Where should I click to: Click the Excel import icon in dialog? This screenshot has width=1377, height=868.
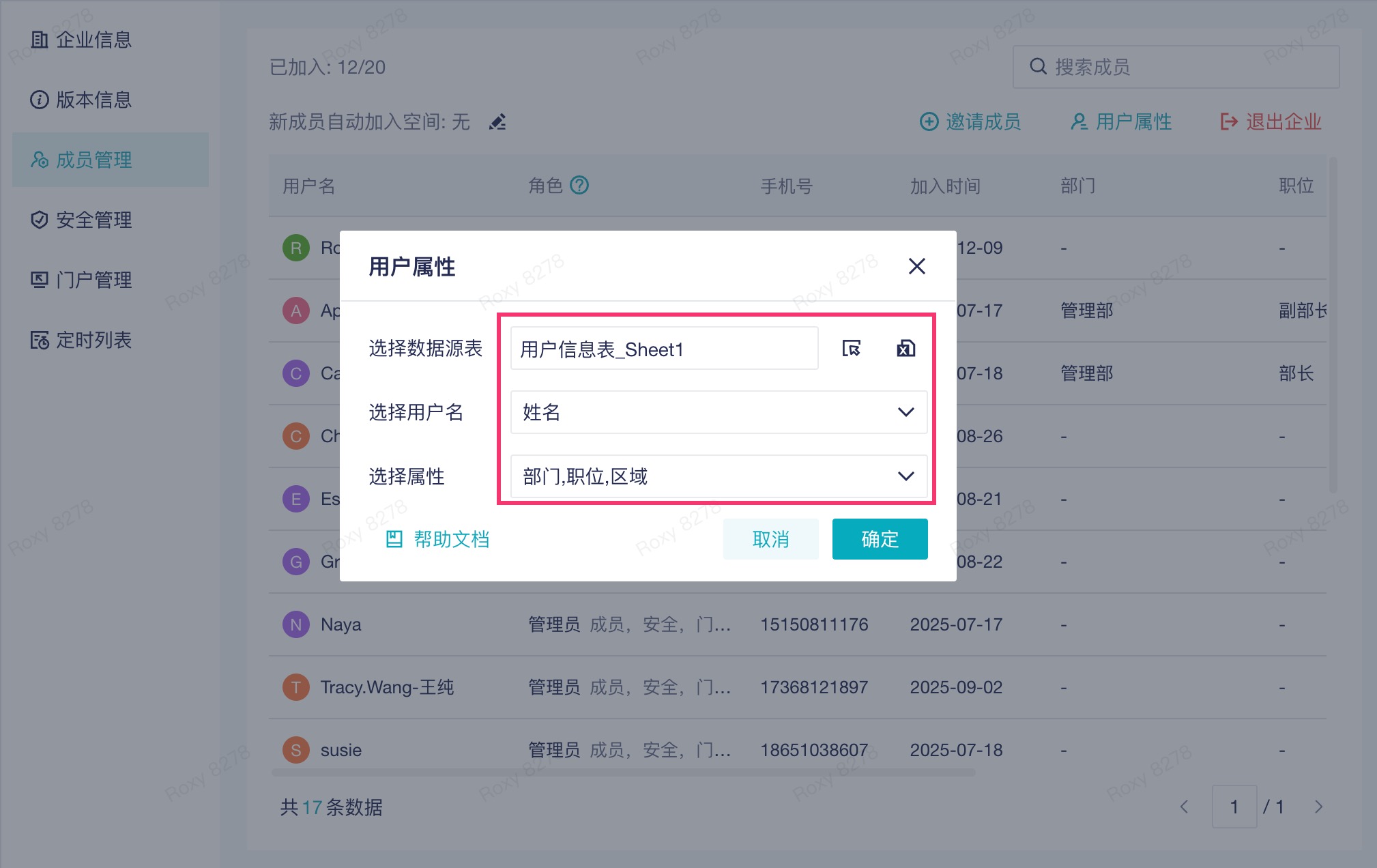tap(905, 349)
